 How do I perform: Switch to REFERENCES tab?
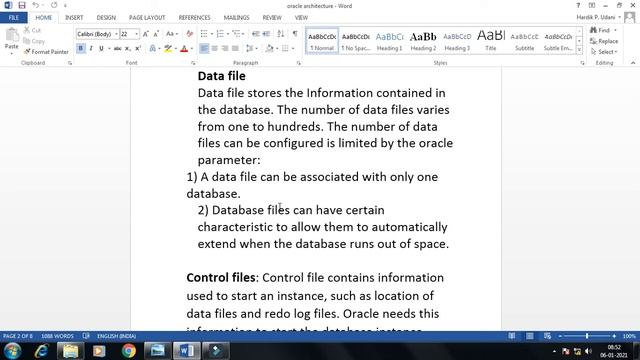(x=194, y=18)
